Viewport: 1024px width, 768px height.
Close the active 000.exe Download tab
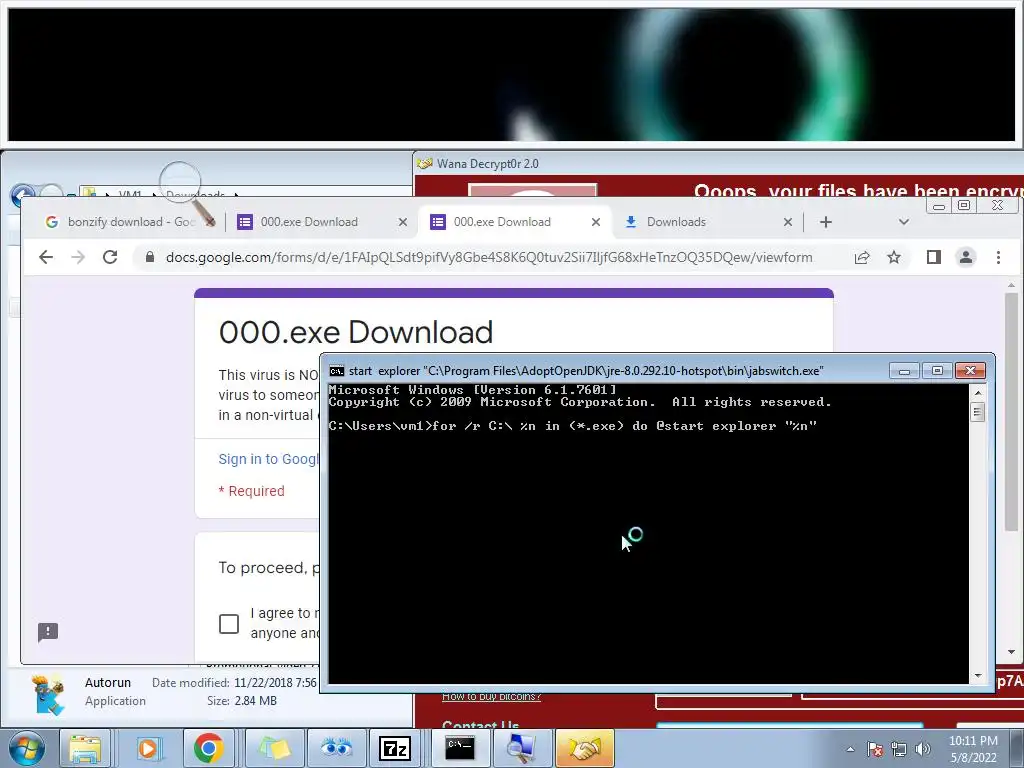[x=596, y=222]
